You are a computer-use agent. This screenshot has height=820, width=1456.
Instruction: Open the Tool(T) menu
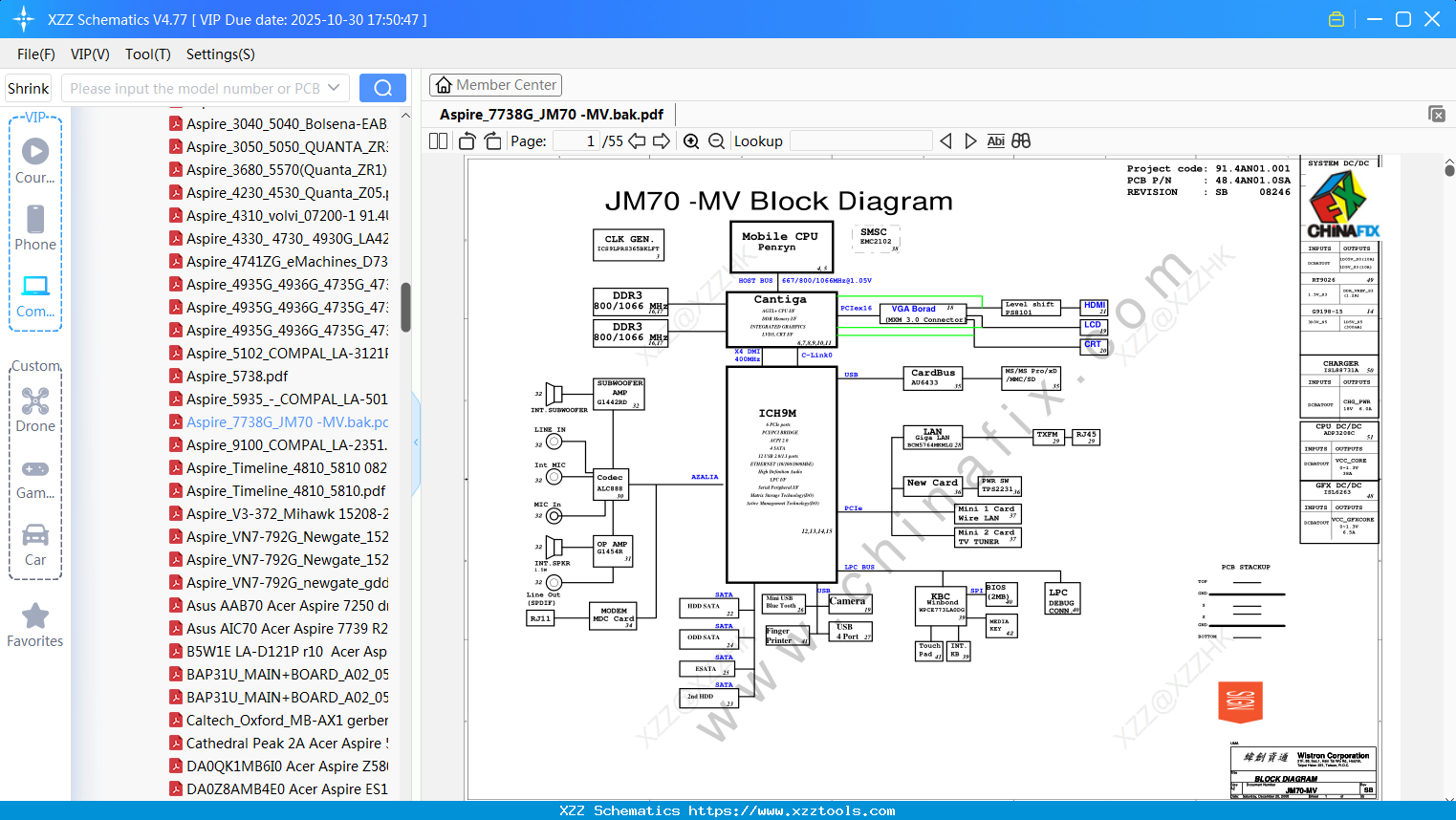pos(148,54)
